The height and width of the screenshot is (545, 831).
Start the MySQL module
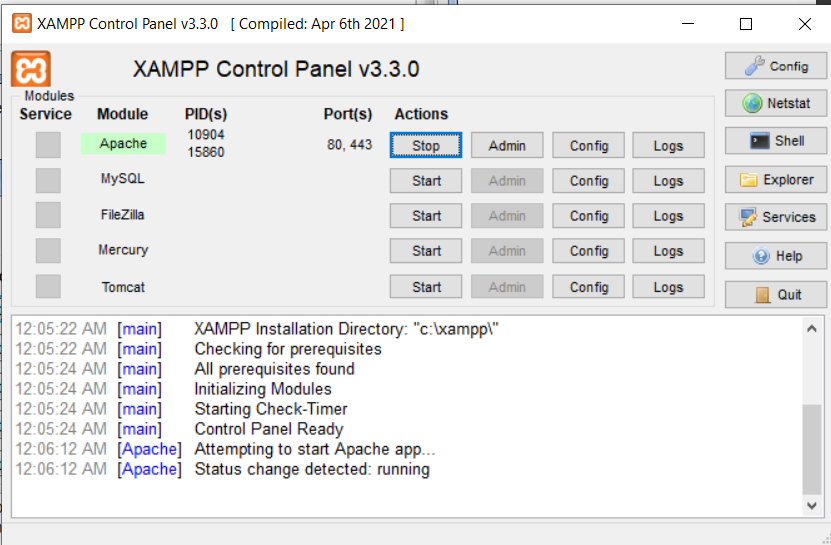pyautogui.click(x=426, y=181)
